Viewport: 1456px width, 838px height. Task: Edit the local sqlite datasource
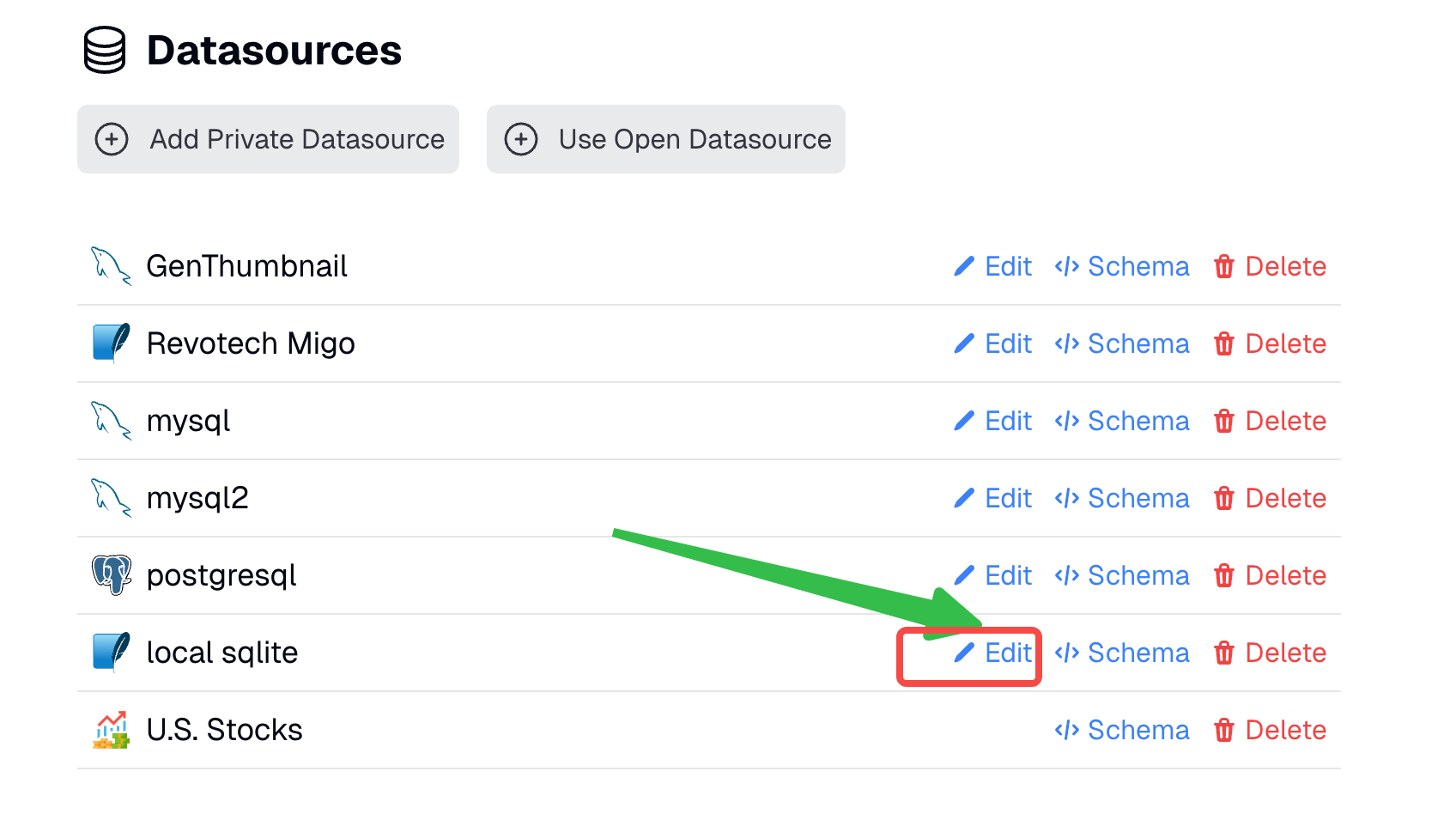[x=993, y=653]
